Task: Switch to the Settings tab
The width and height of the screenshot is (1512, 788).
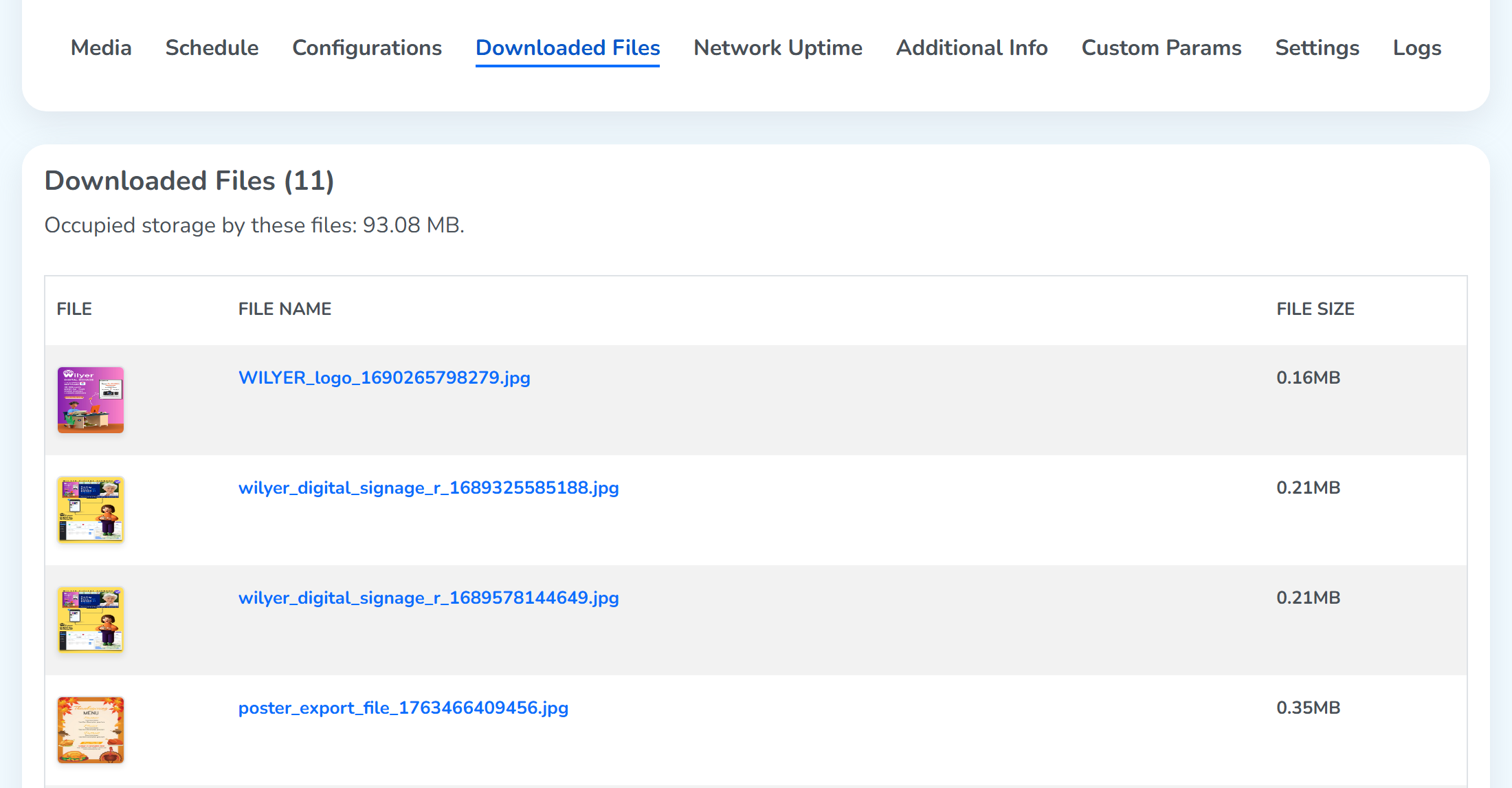Action: pos(1318,48)
